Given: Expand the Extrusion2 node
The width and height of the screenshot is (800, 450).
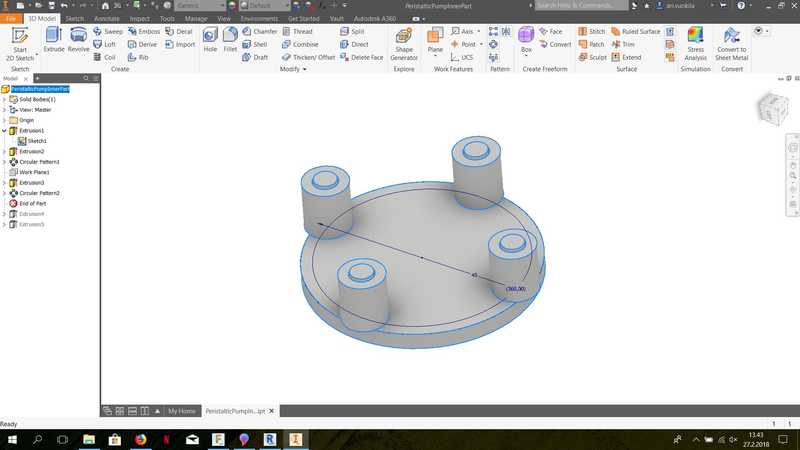Looking at the screenshot, I should tap(5, 152).
